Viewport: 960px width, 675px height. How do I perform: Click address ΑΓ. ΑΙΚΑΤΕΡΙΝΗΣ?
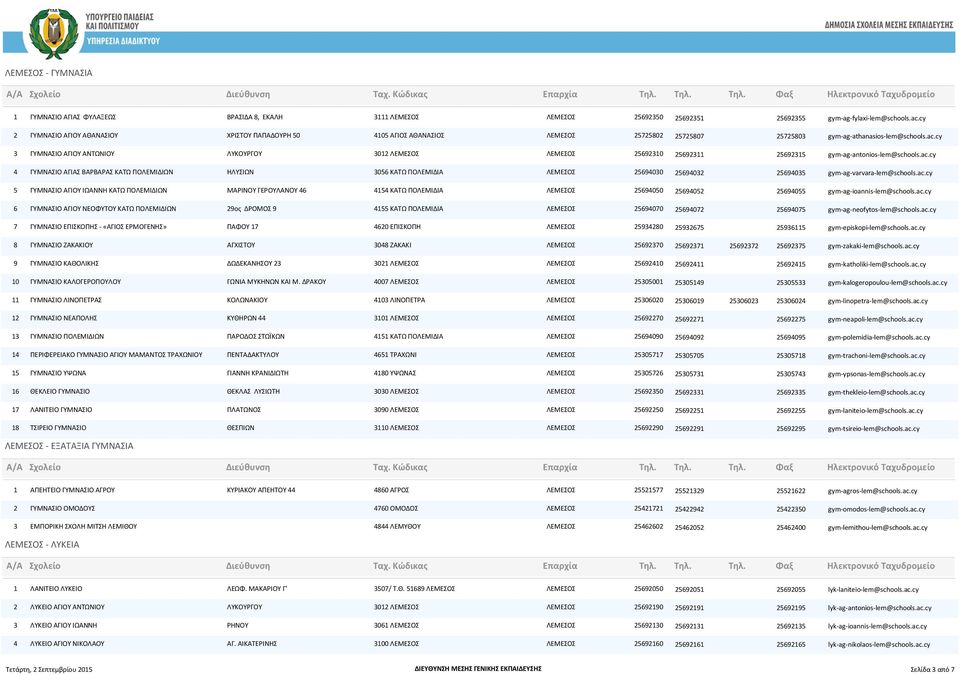point(252,644)
